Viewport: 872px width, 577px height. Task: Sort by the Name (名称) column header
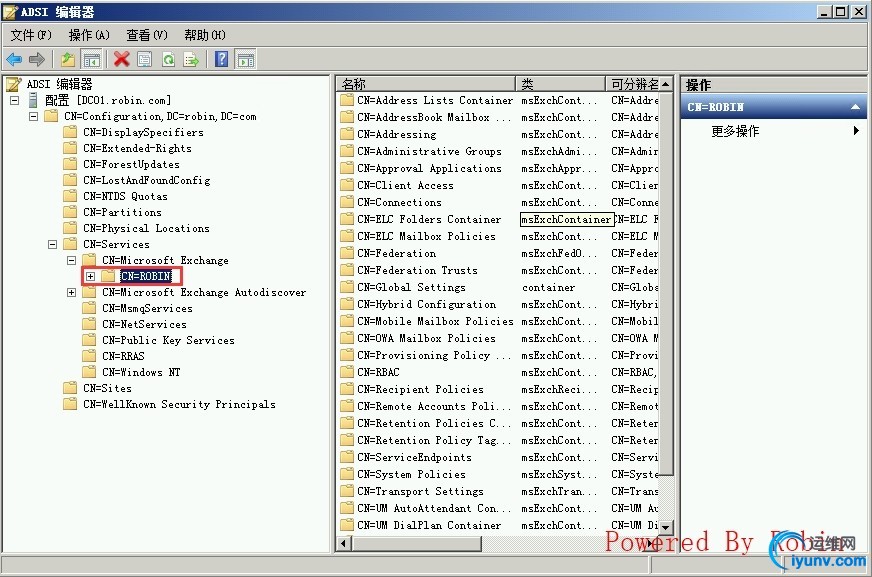[427, 83]
